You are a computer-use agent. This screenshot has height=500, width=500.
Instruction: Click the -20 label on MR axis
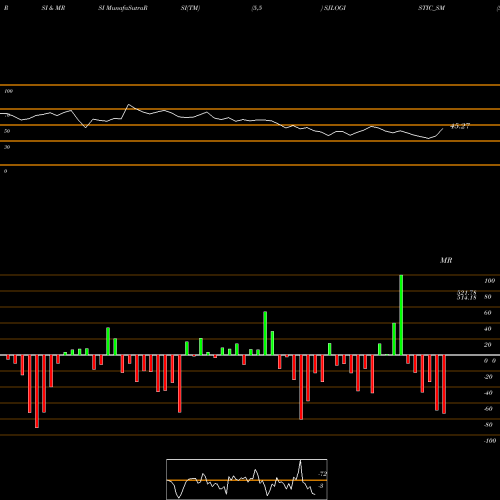click(488, 377)
